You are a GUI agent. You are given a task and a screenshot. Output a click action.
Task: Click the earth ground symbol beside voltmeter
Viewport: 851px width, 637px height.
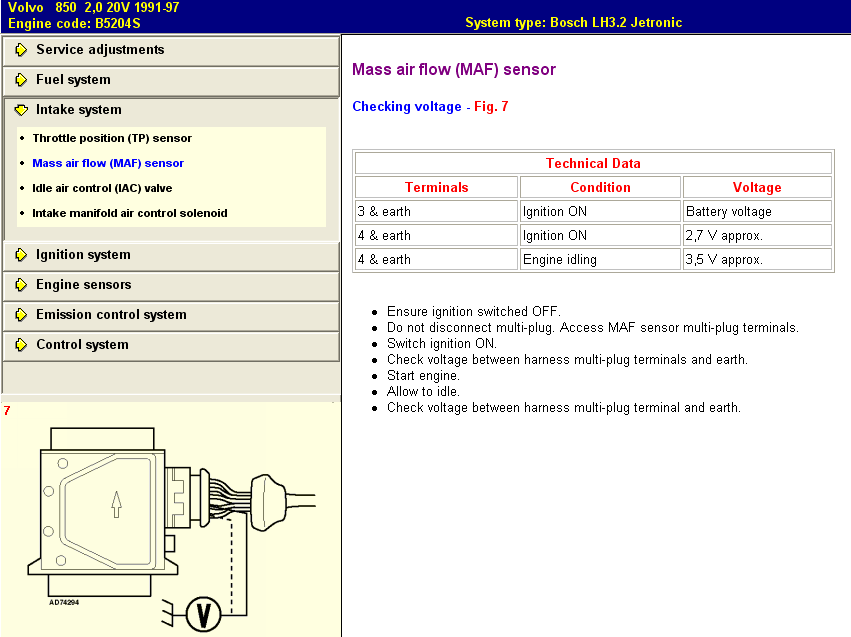pyautogui.click(x=168, y=613)
